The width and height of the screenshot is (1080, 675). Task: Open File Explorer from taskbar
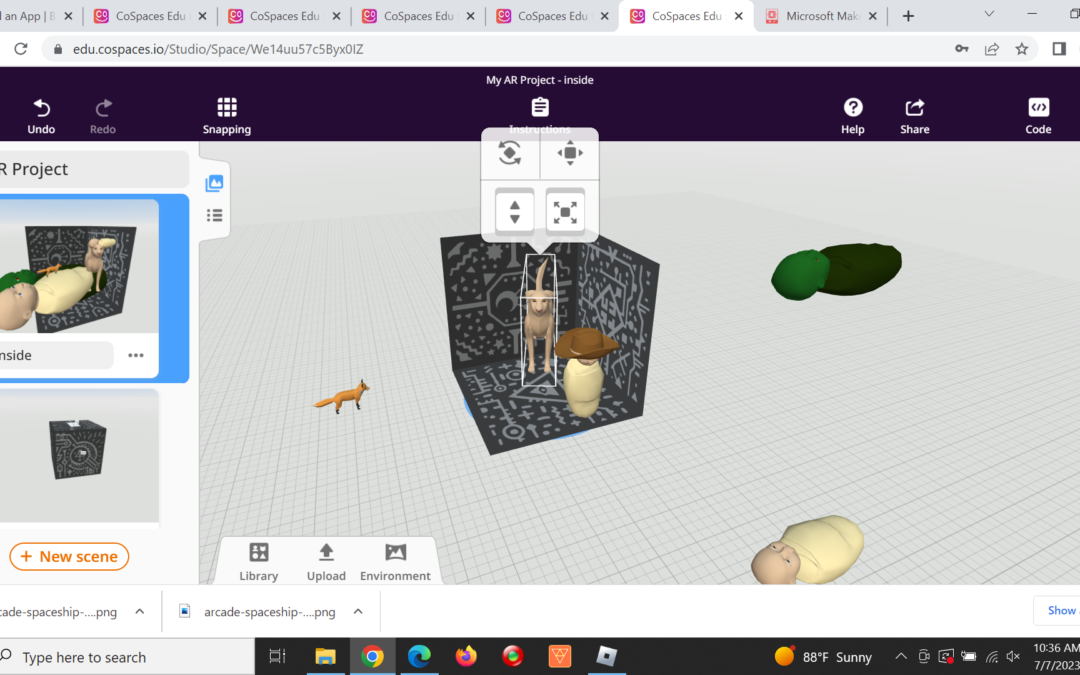point(325,657)
